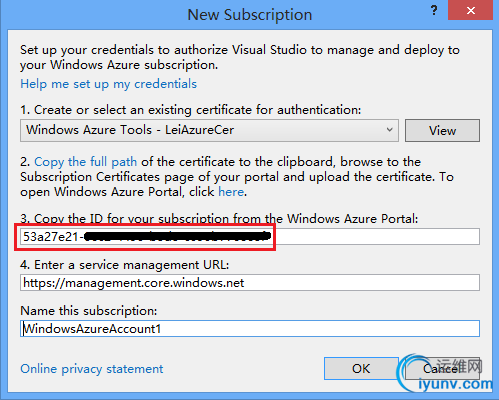Click the Name this subscription label
The image size is (499, 400).
pos(89,311)
